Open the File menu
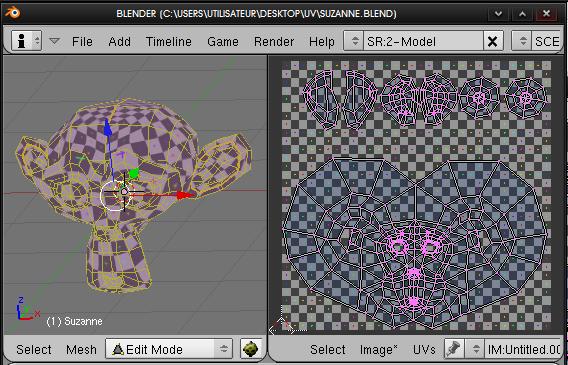The height and width of the screenshot is (365, 568). coord(82,42)
